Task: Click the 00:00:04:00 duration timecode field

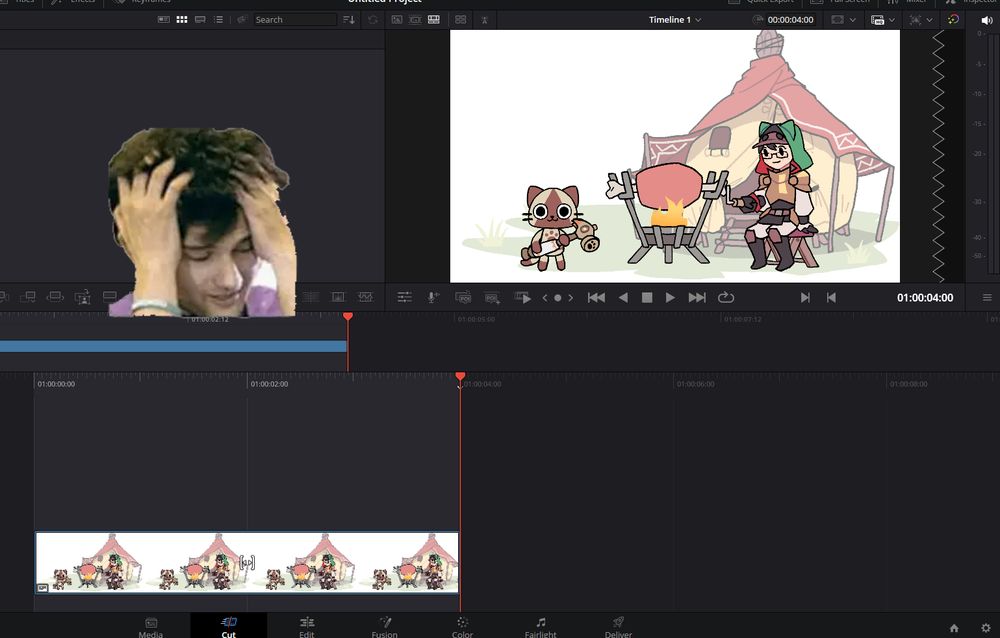Action: point(790,20)
